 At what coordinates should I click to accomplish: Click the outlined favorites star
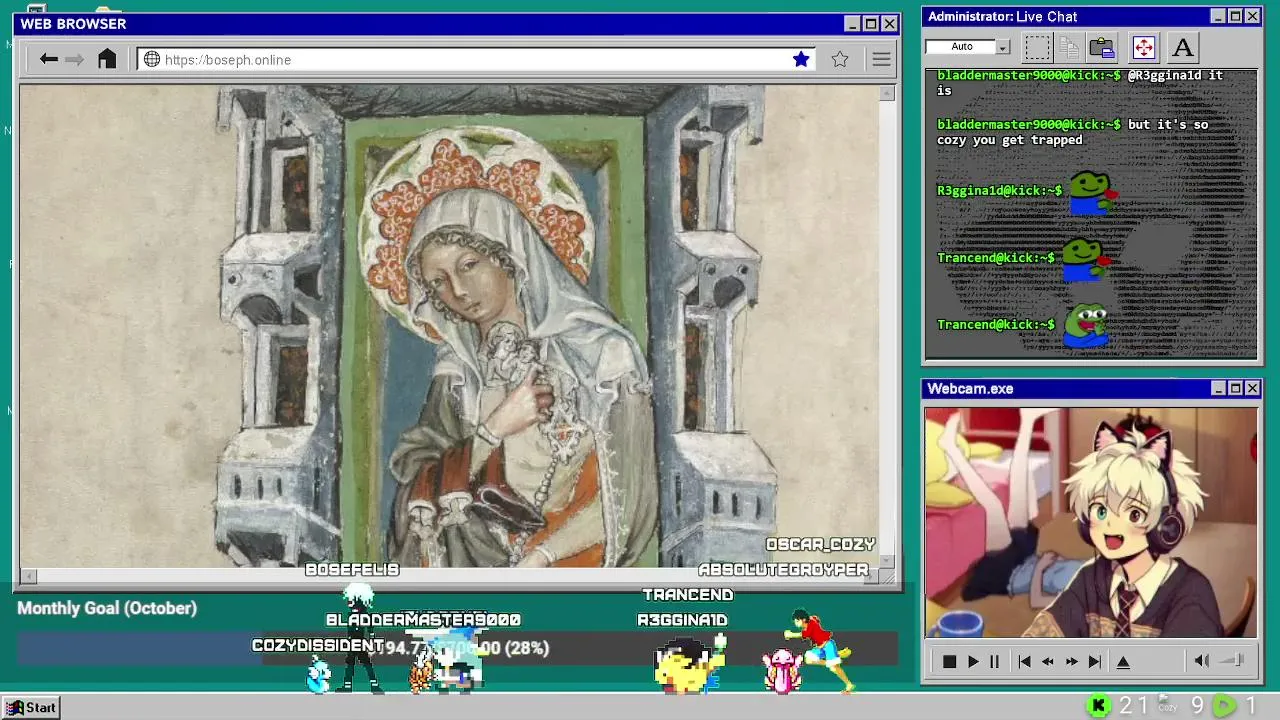(x=840, y=59)
